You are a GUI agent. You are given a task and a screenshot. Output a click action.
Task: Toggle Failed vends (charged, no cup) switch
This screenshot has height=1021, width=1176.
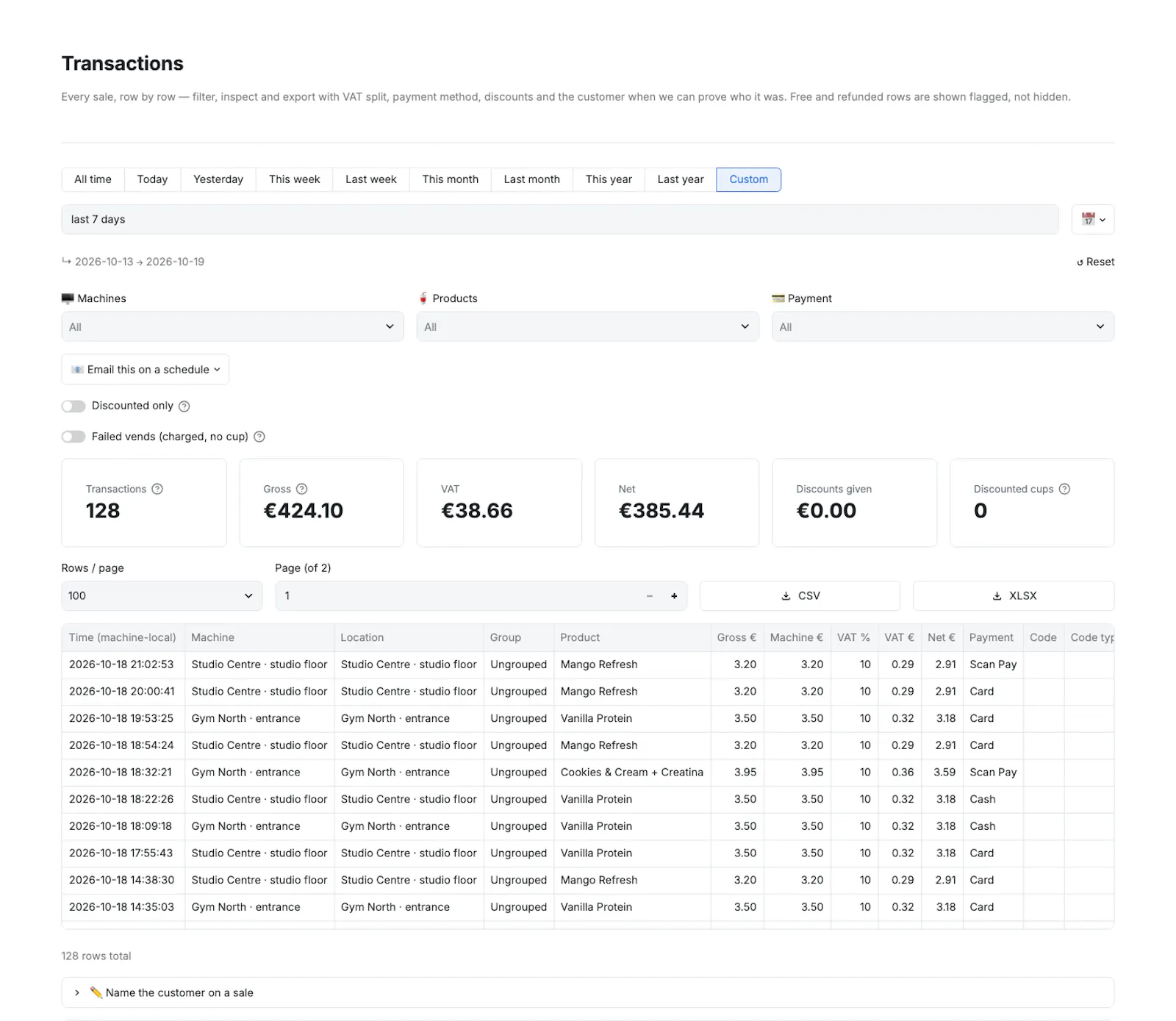[73, 437]
